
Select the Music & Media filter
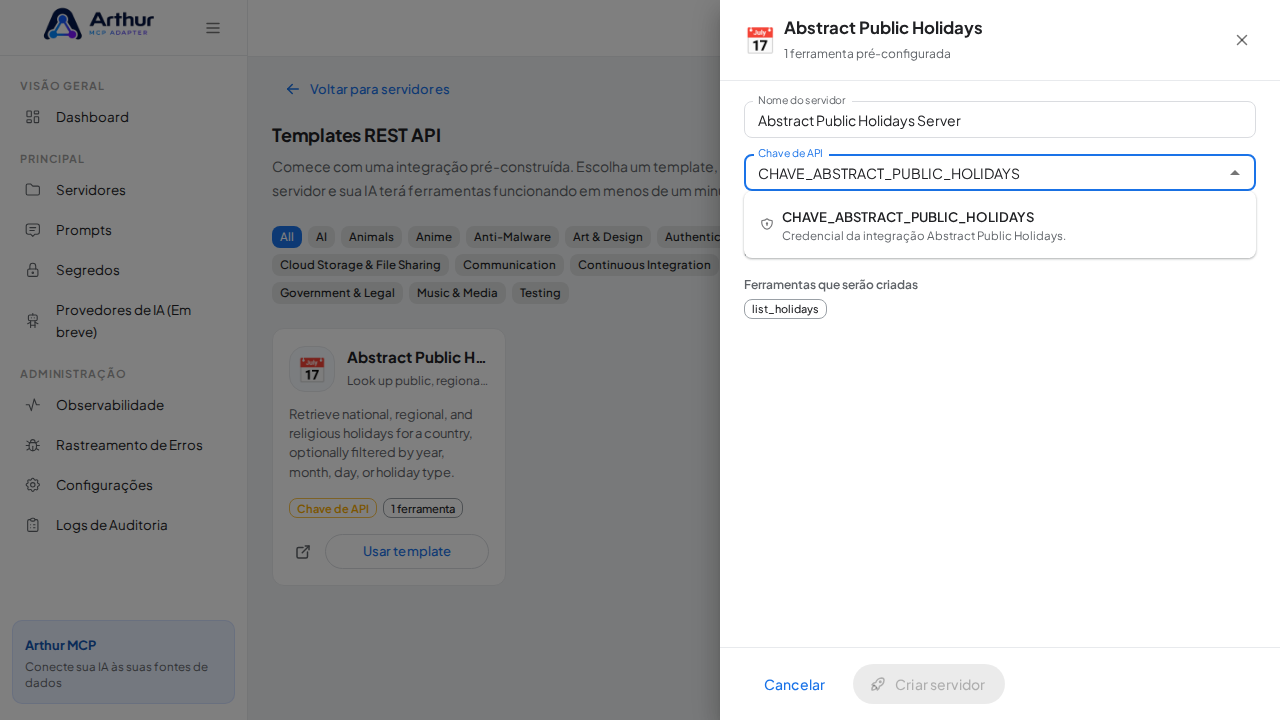coord(457,293)
